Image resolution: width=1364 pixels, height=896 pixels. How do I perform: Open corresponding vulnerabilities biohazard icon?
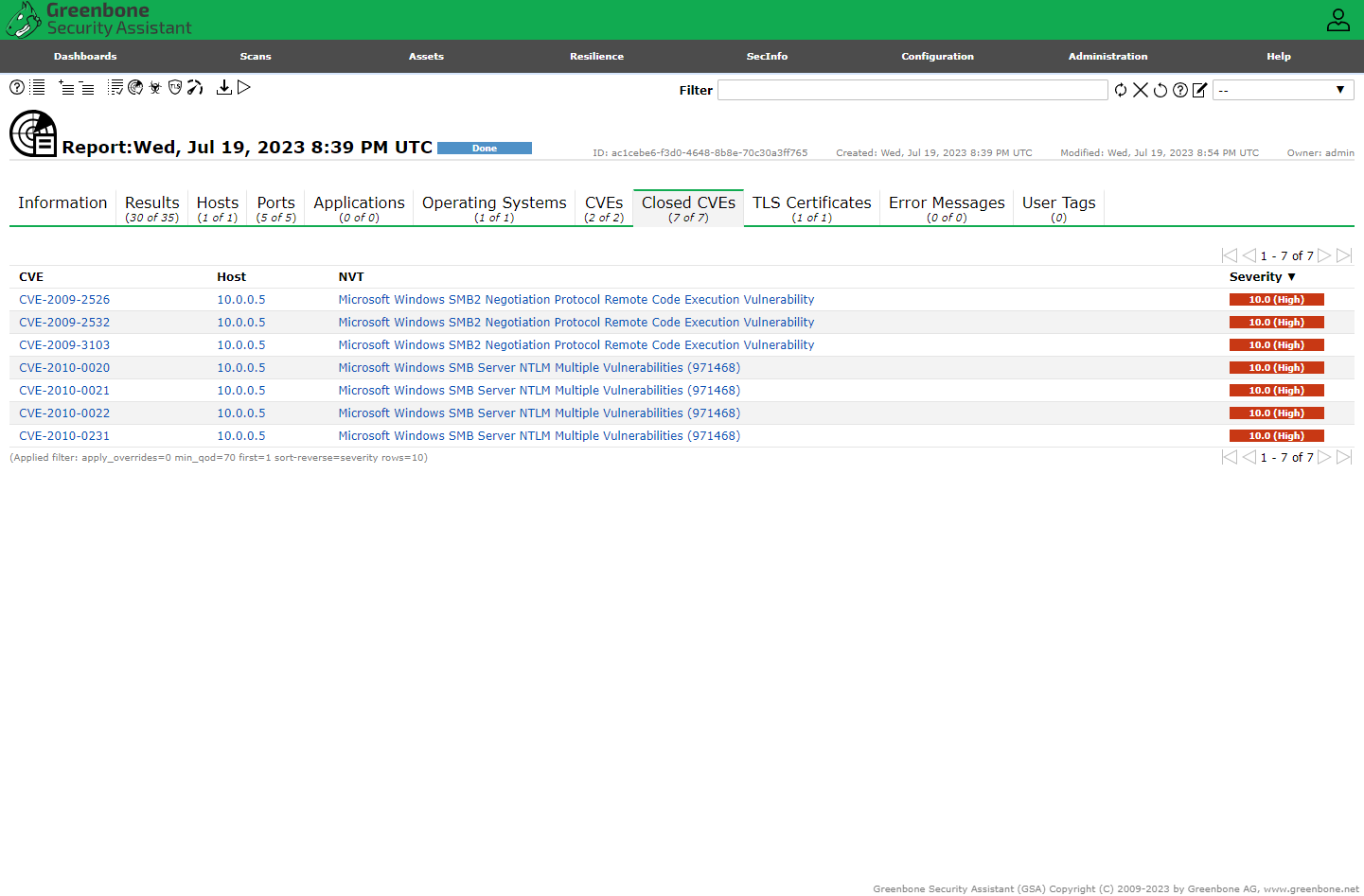[155, 87]
